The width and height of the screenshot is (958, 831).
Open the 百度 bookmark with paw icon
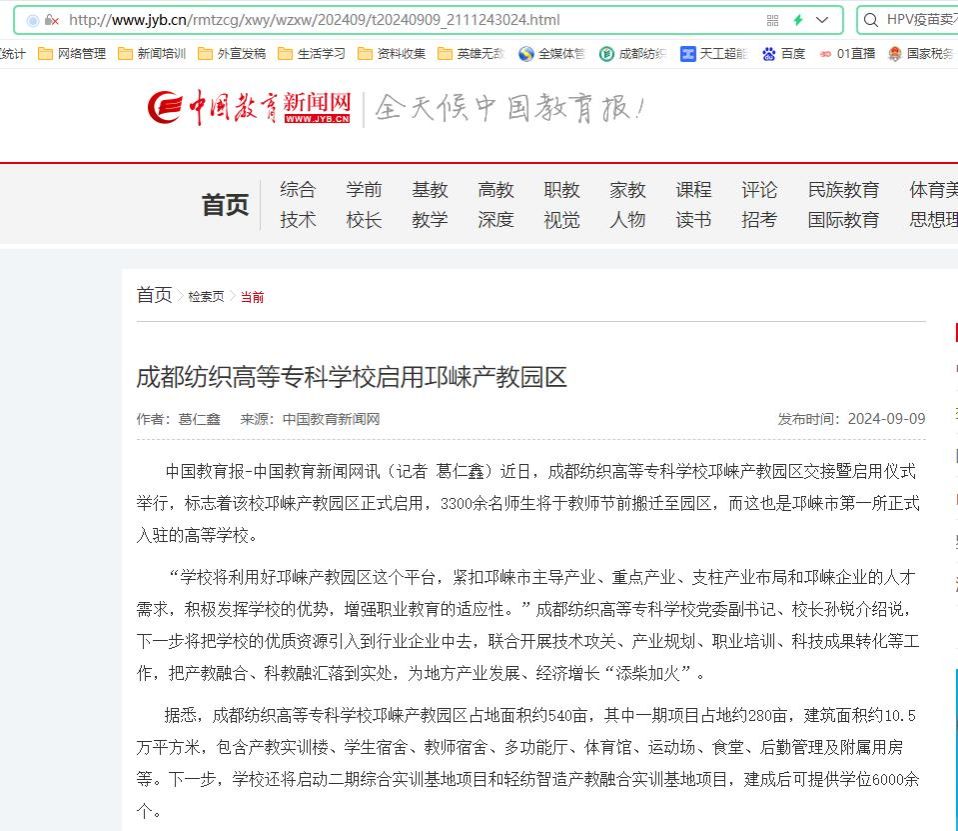click(x=783, y=54)
